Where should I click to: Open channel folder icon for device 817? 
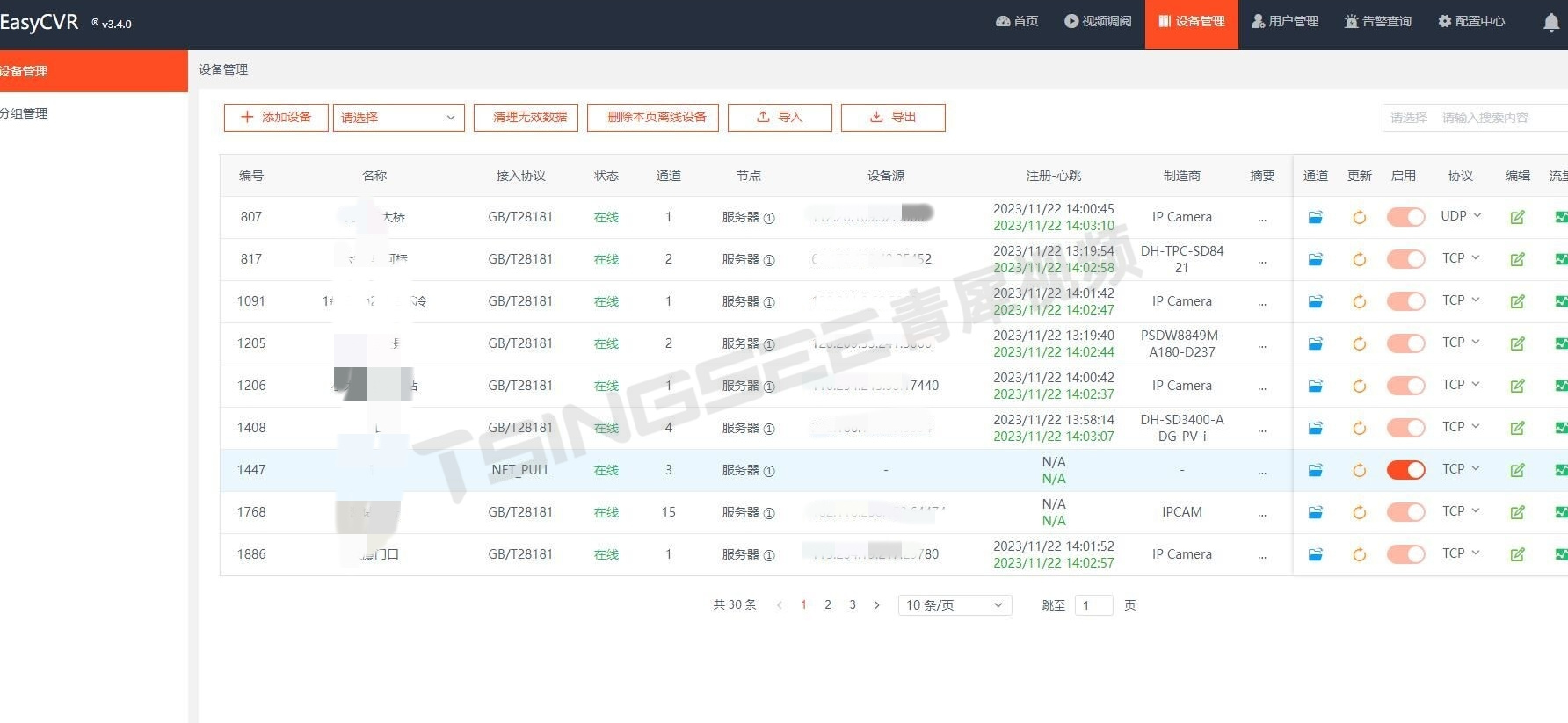(1315, 259)
